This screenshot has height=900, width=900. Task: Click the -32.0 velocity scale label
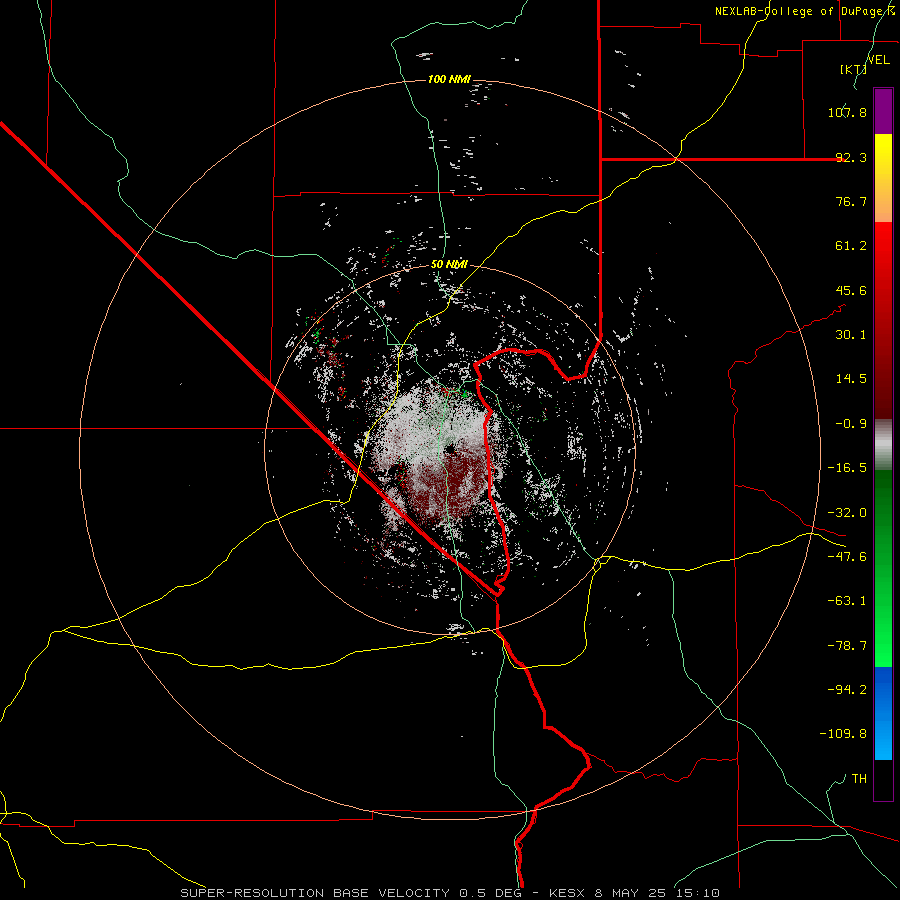pos(847,513)
